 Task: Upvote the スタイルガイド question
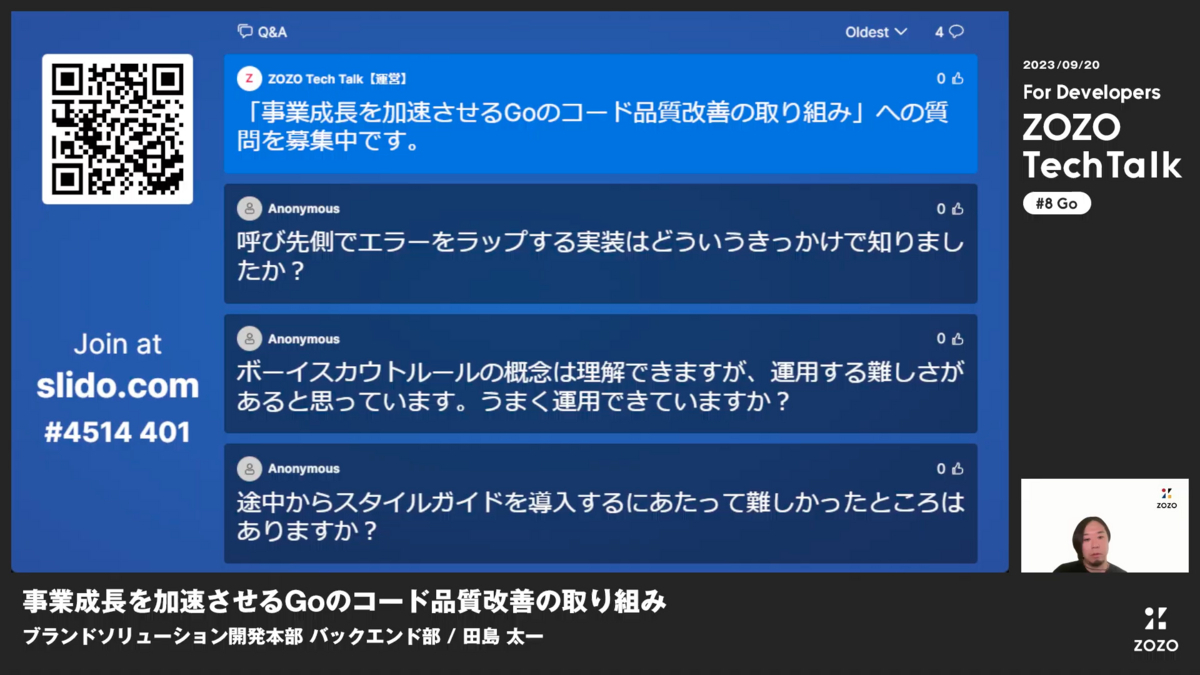tap(957, 469)
